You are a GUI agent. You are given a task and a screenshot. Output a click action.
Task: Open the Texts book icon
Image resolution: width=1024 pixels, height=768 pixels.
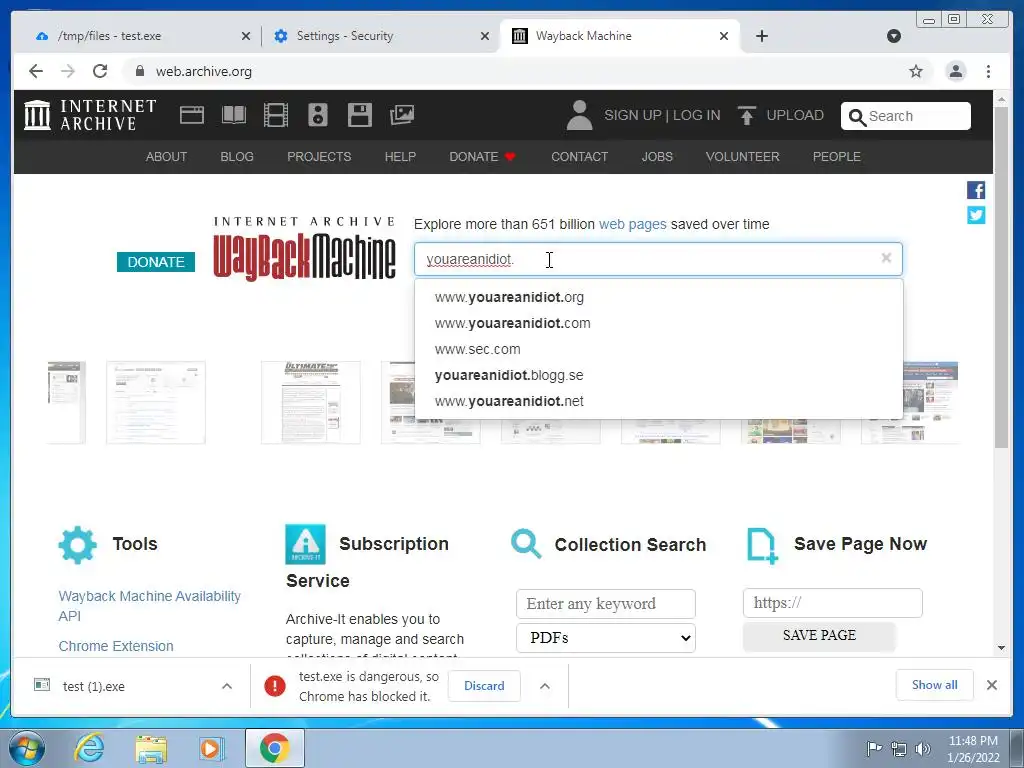point(234,115)
